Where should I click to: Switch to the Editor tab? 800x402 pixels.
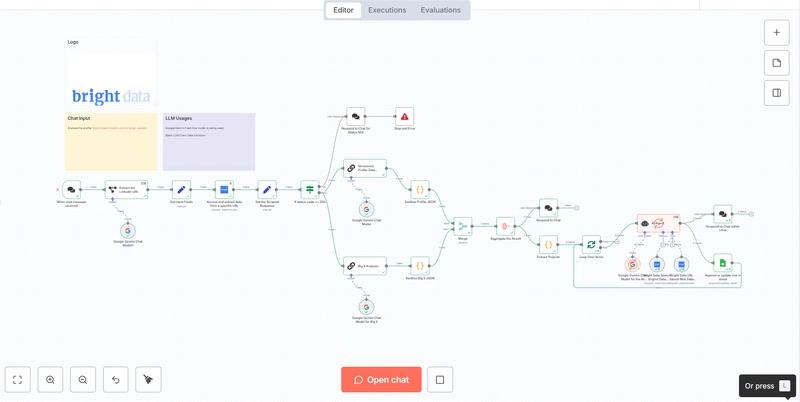[x=343, y=10]
